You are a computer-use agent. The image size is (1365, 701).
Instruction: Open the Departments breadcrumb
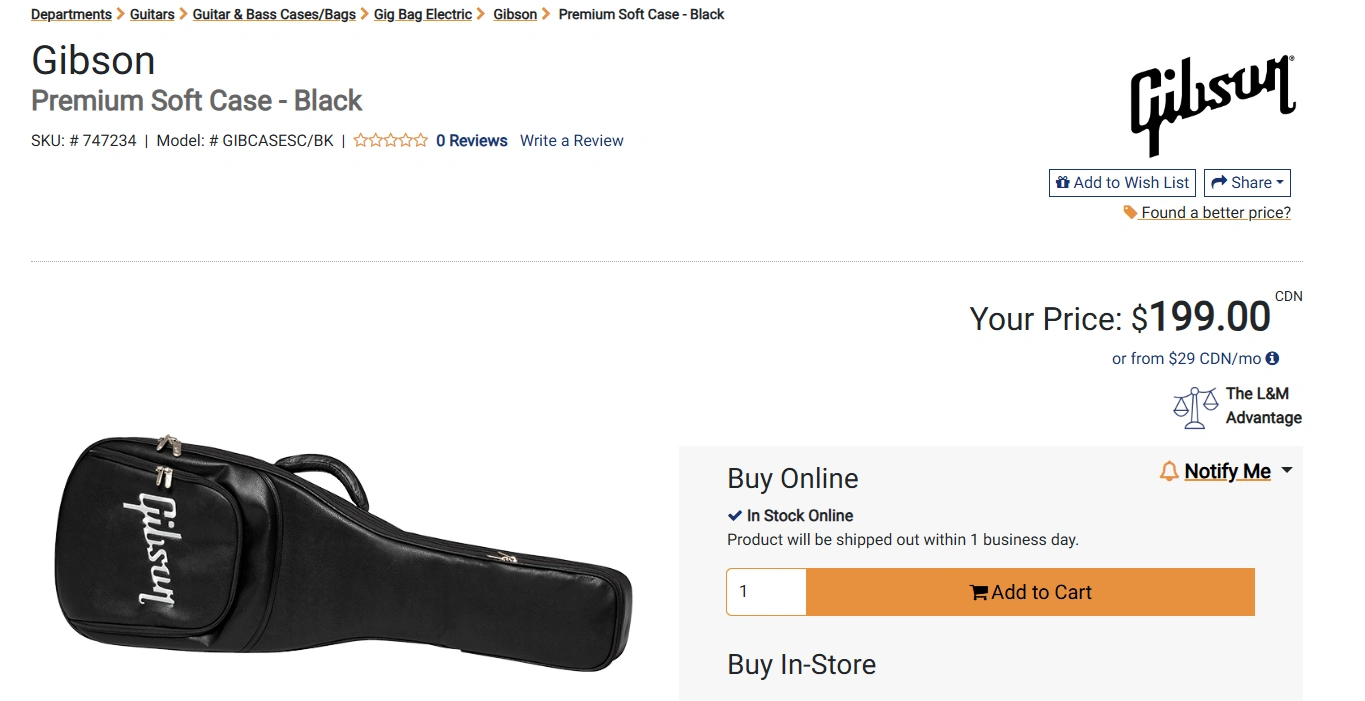(71, 15)
